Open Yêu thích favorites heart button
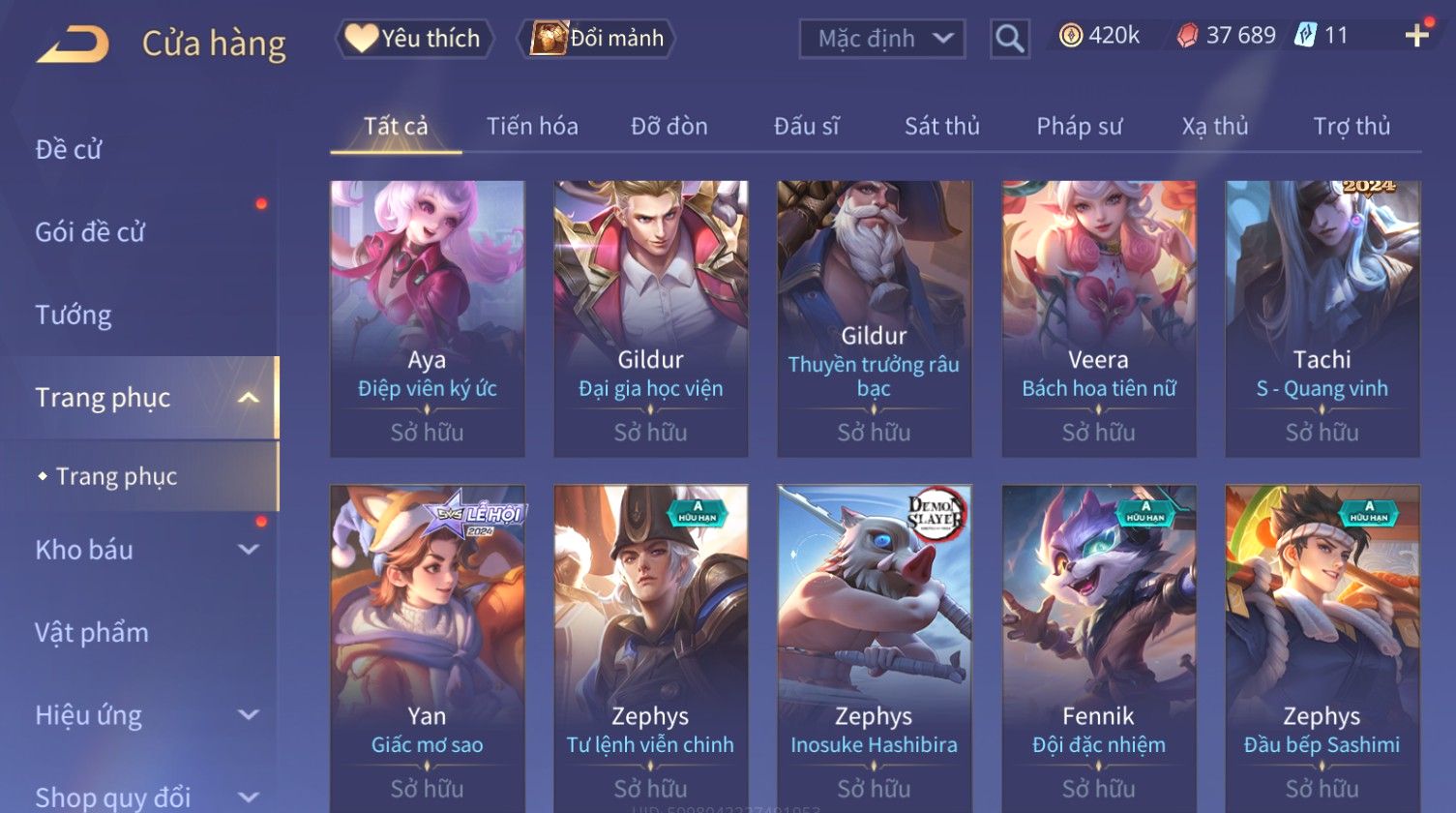 click(415, 39)
